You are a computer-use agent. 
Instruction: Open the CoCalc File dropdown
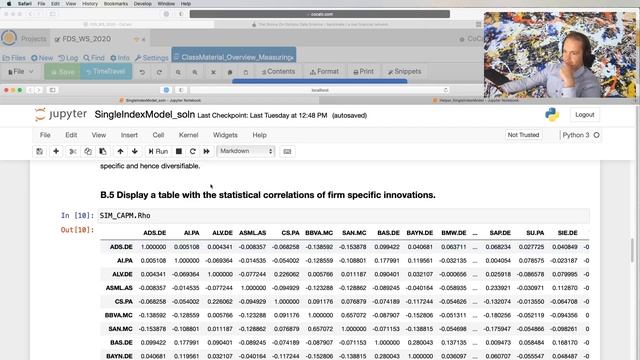click(x=20, y=72)
